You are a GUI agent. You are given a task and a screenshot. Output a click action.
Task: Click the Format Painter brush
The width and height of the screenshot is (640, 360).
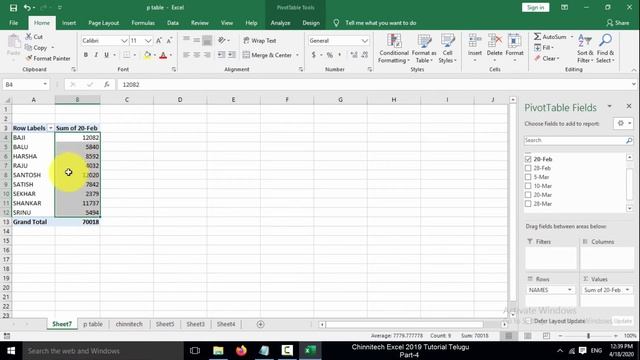(x=29, y=58)
